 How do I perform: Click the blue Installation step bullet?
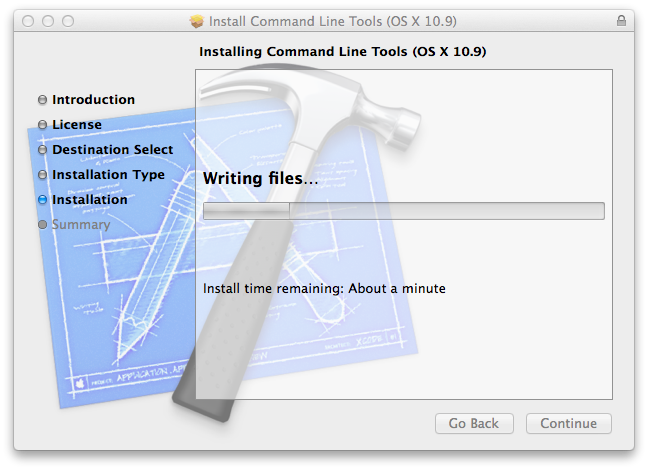[x=42, y=200]
